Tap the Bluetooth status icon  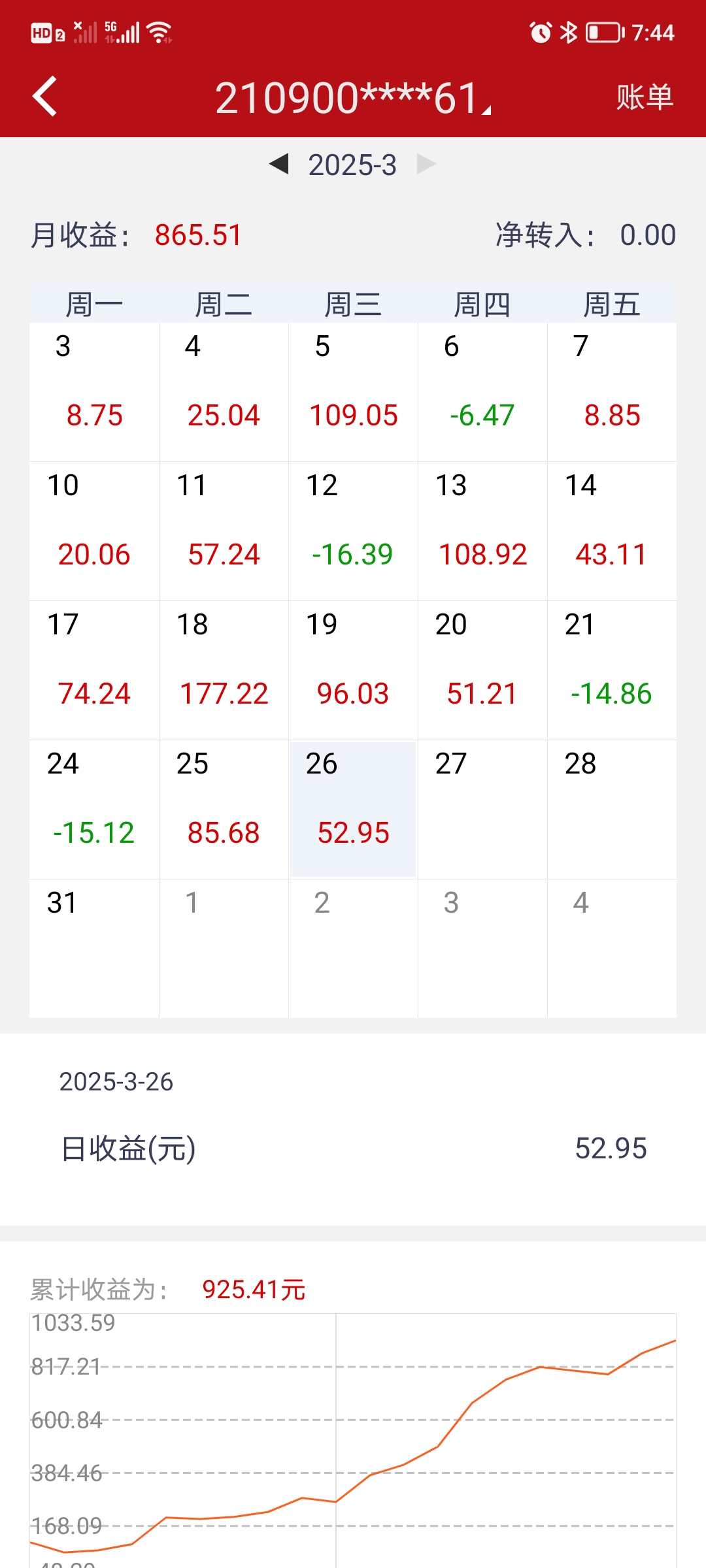[x=569, y=32]
